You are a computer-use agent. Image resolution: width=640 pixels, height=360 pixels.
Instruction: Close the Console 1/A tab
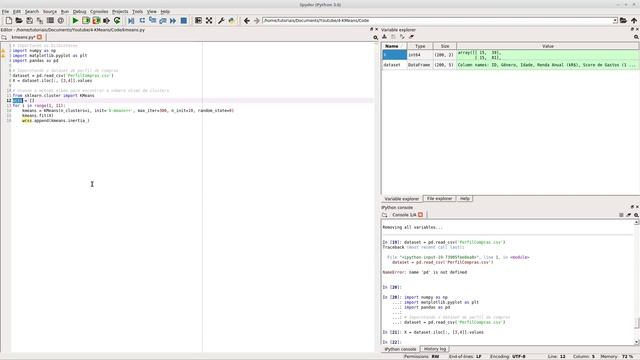[x=420, y=215]
